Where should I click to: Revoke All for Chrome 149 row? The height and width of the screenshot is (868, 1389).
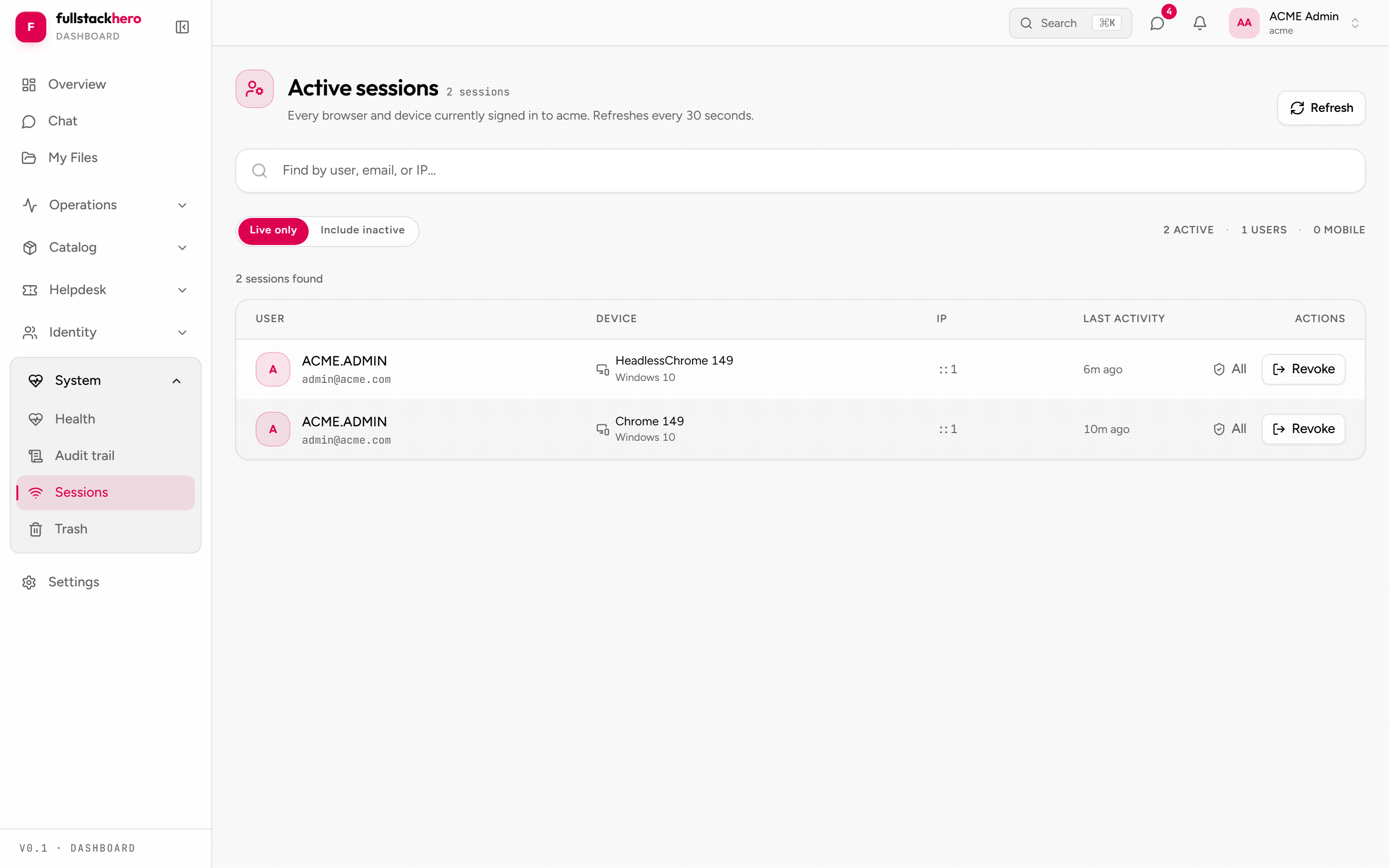click(x=1230, y=429)
